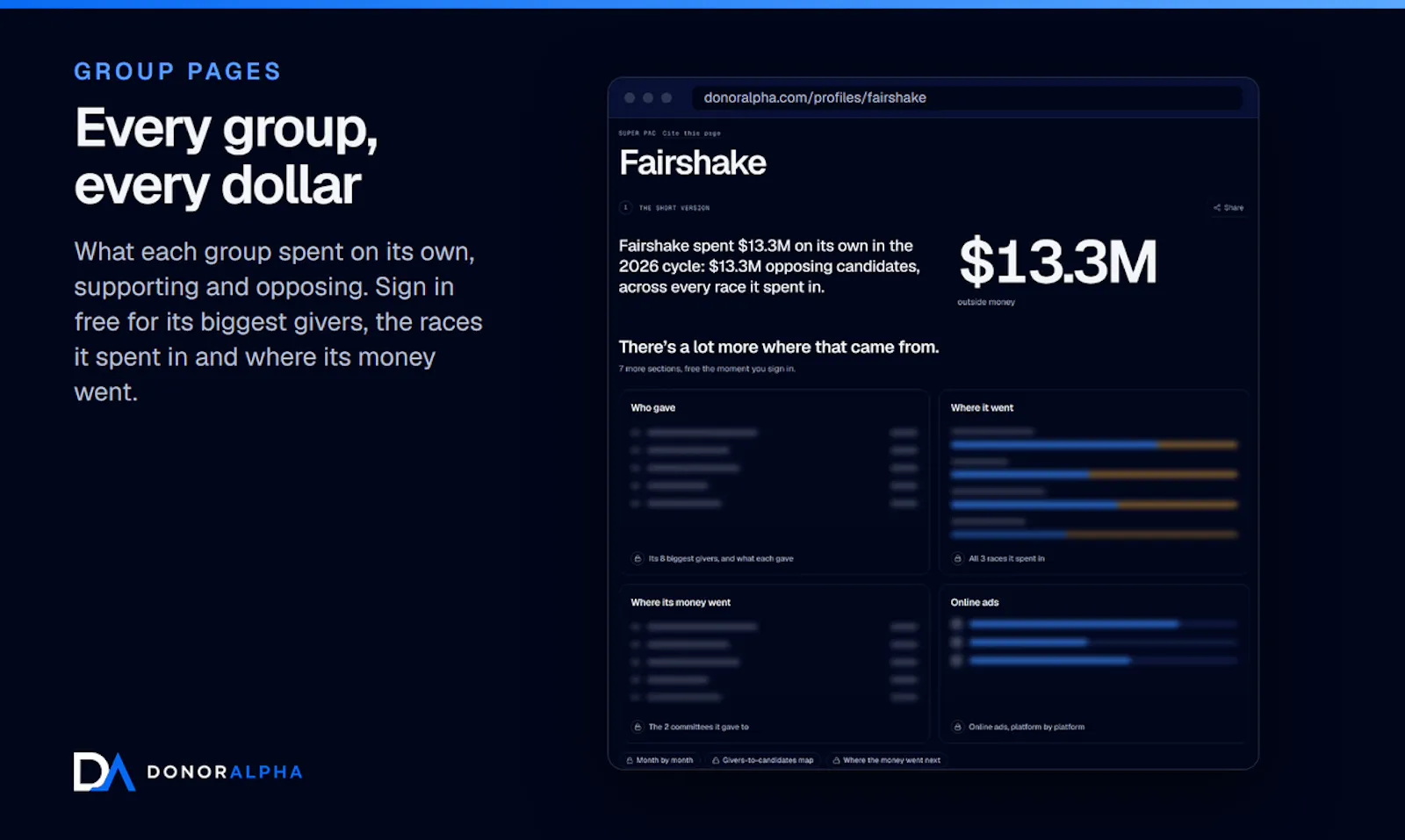Click The 2 committees it gave to caption
Image resolution: width=1405 pixels, height=840 pixels.
(699, 727)
